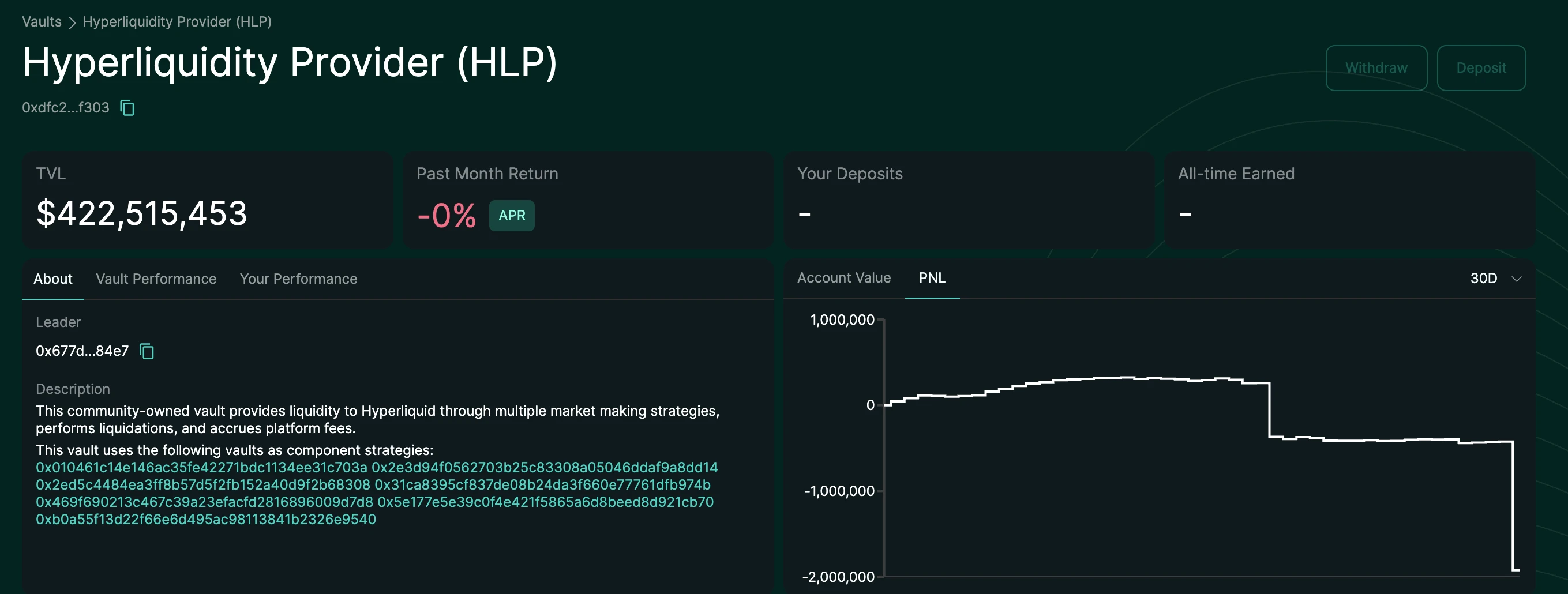Copy the vault address 0xdfc2...f303
This screenshot has height=594, width=1568.
[x=127, y=108]
